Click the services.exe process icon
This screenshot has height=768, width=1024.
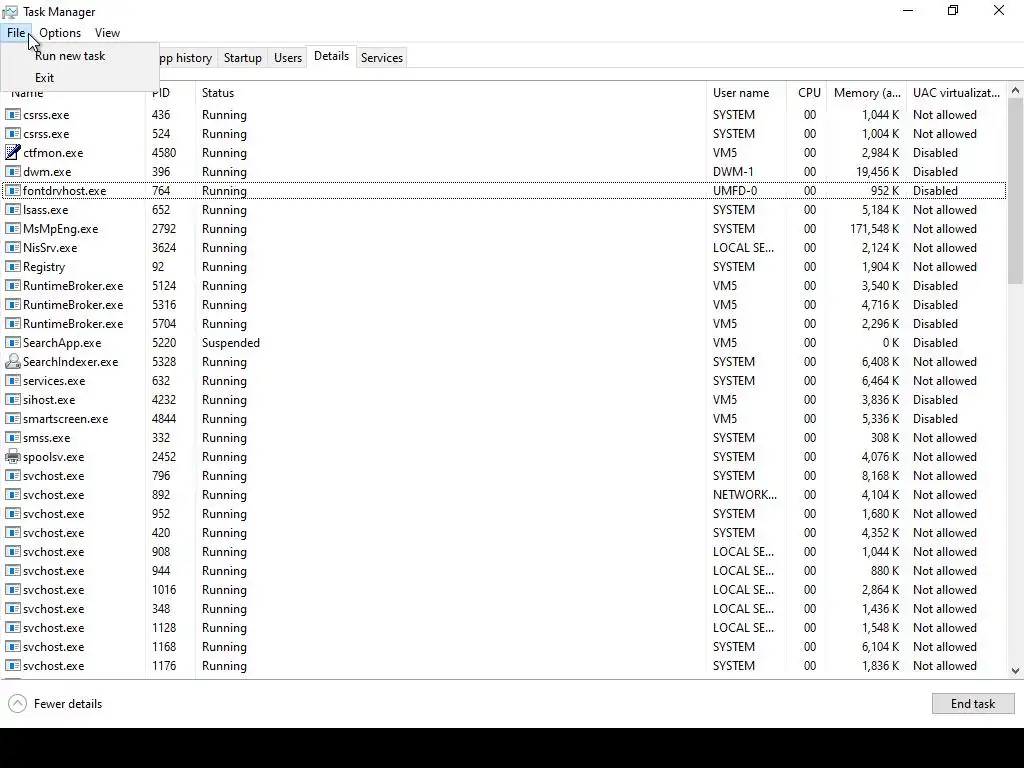(x=12, y=380)
